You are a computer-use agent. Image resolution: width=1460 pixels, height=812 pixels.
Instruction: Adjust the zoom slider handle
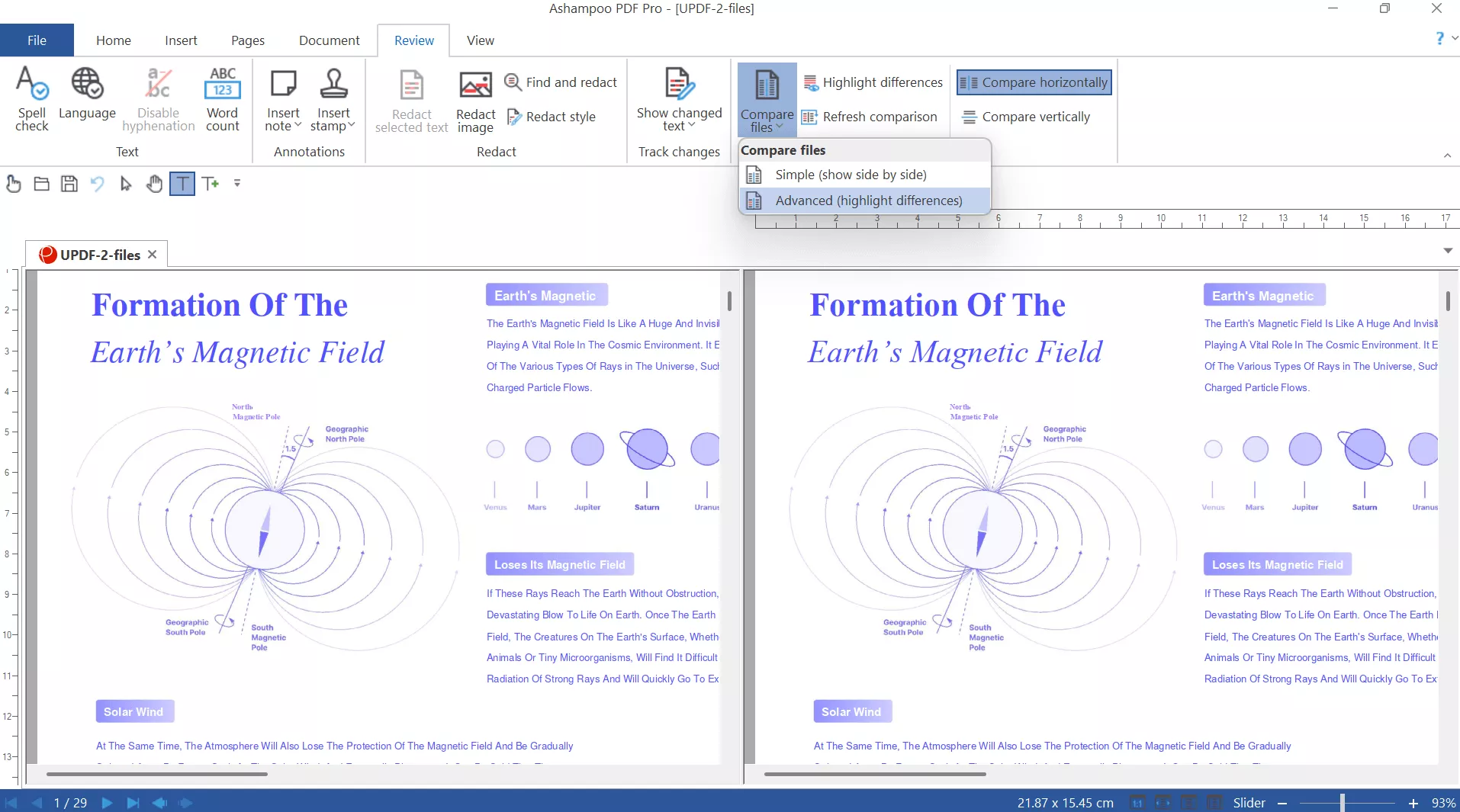(1342, 803)
